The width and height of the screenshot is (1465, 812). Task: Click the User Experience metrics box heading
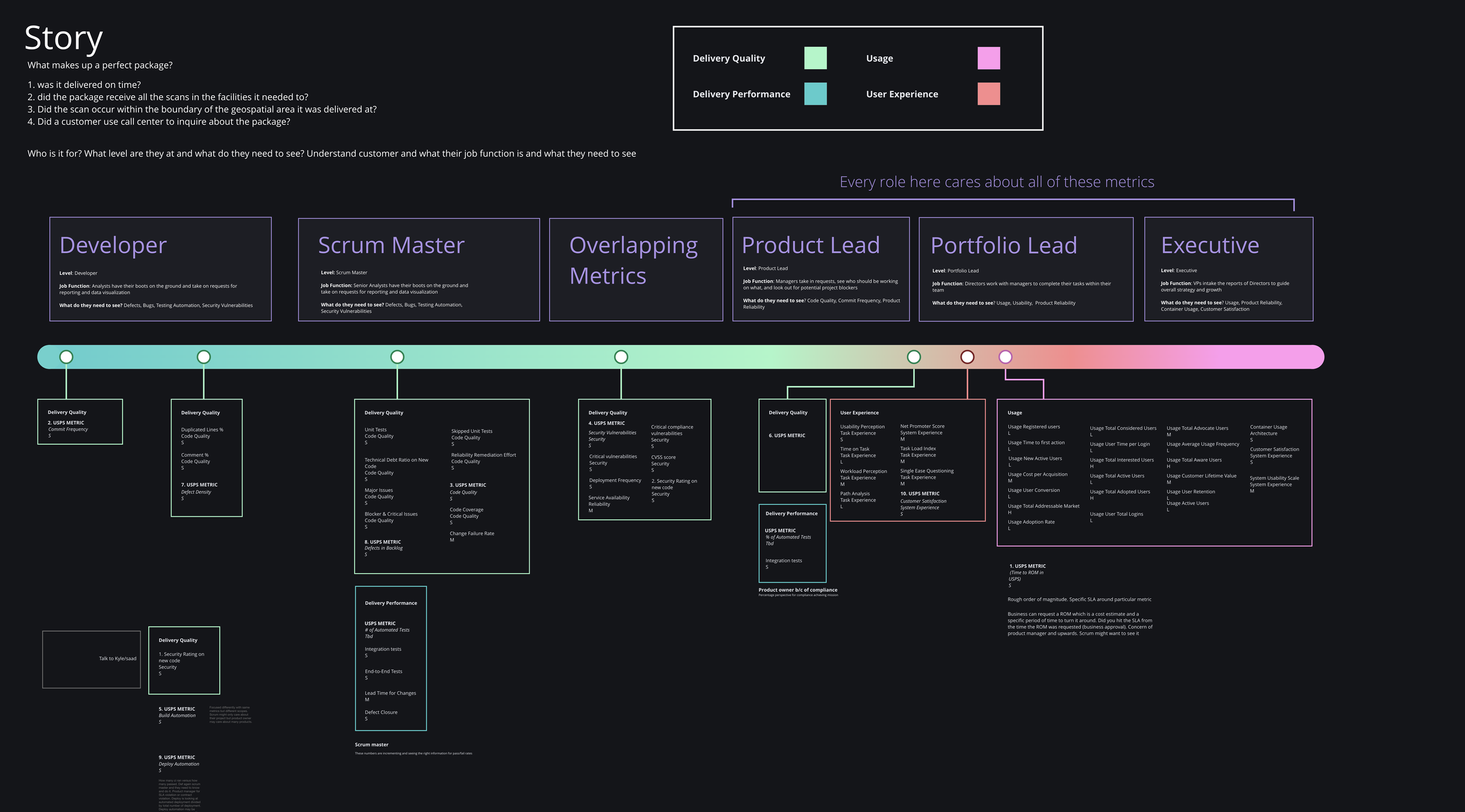[859, 413]
